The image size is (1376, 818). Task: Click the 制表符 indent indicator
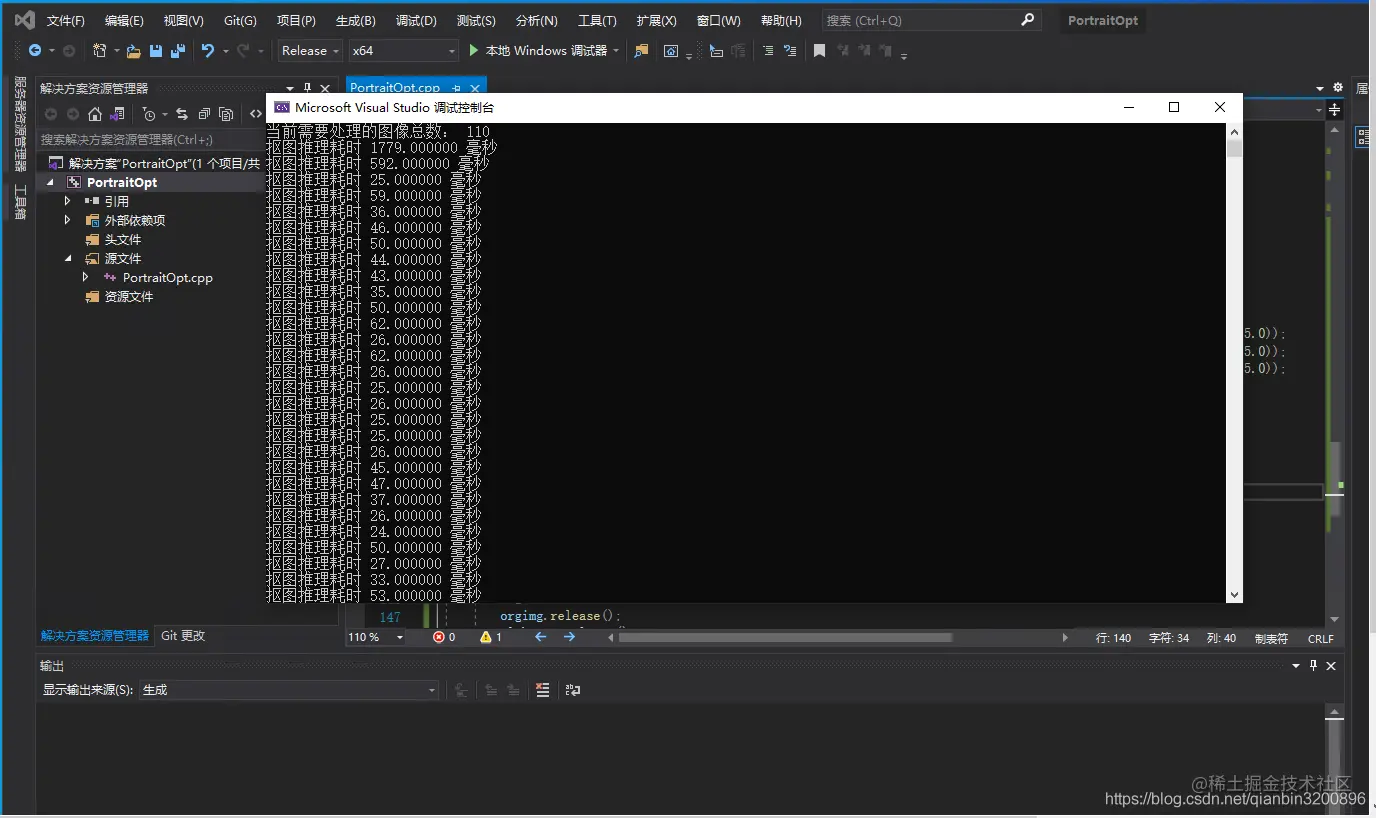point(1271,638)
